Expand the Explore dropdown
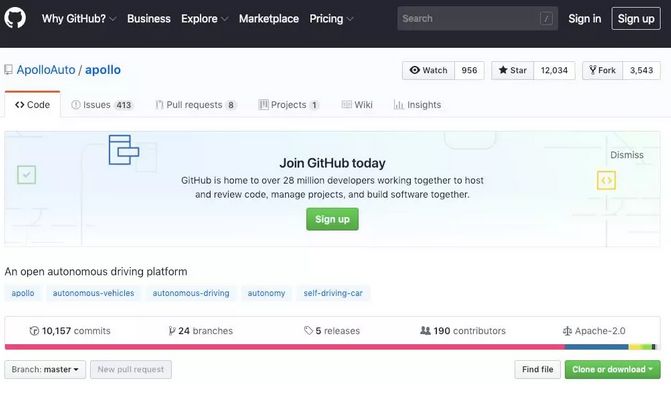This screenshot has height=394, width=671. 204,19
